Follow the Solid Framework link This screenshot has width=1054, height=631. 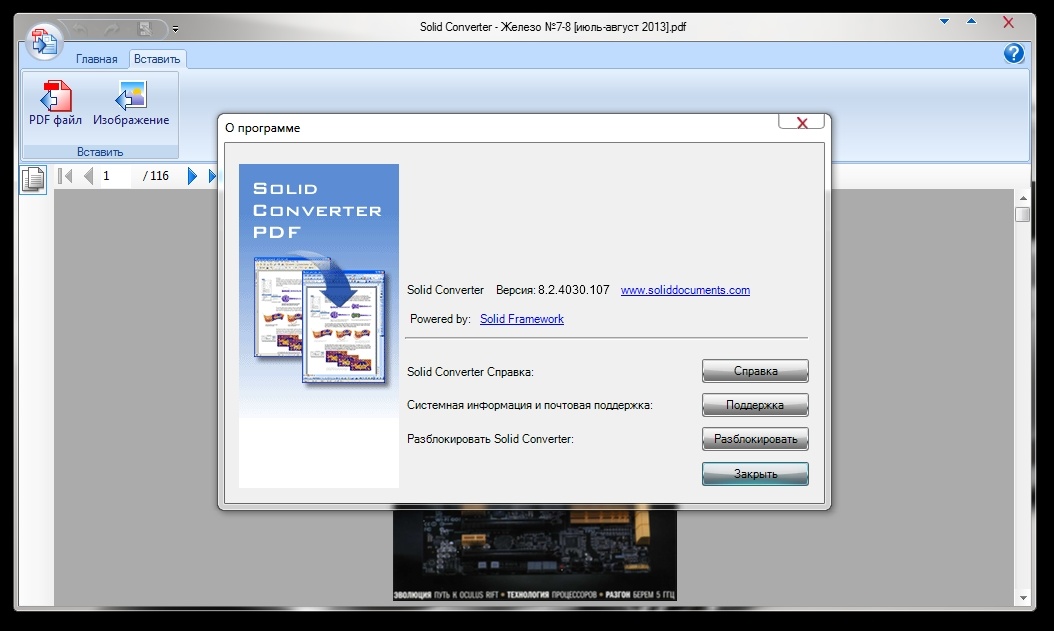point(522,319)
